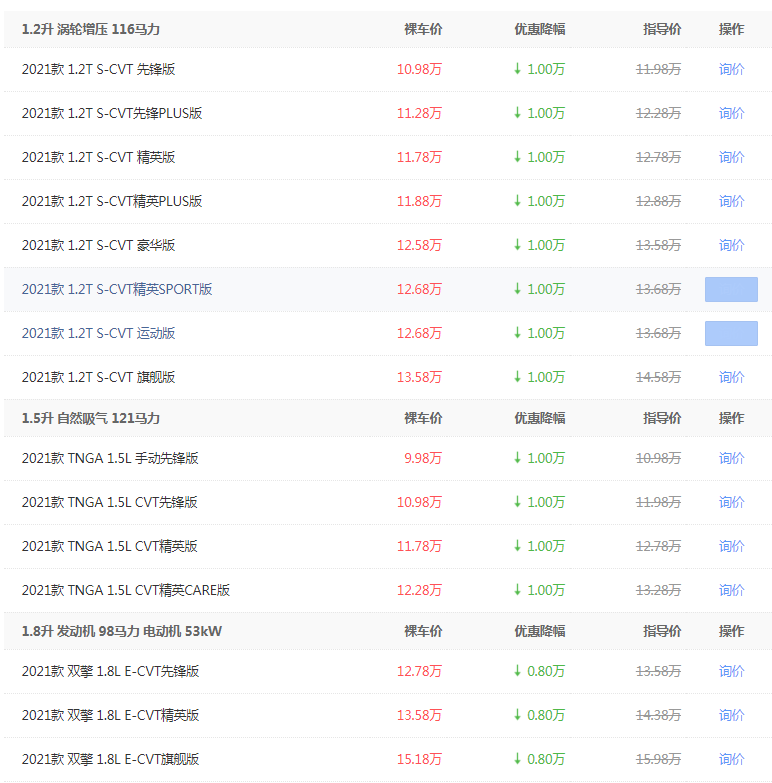This screenshot has height=783, width=772.
Task: Open model 2021款 双擎 1.8L E-CVT精英版
Action: (x=111, y=715)
